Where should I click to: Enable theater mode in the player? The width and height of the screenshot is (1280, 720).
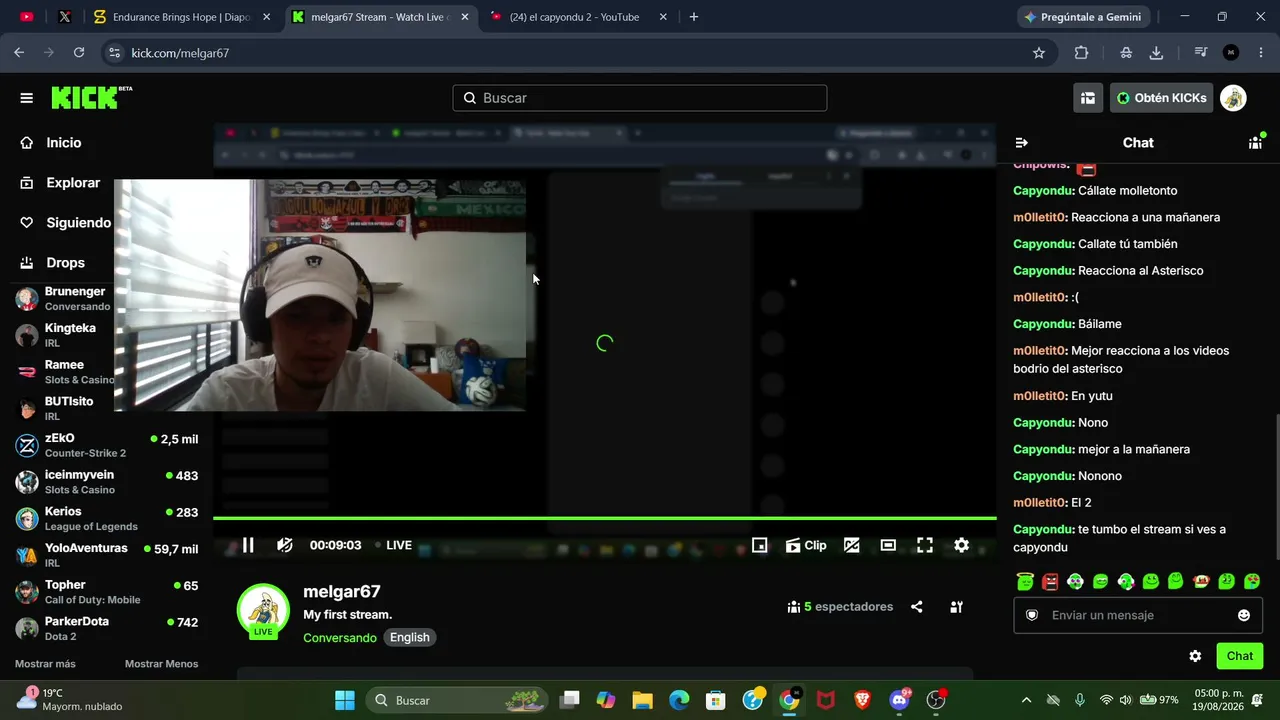tap(888, 545)
